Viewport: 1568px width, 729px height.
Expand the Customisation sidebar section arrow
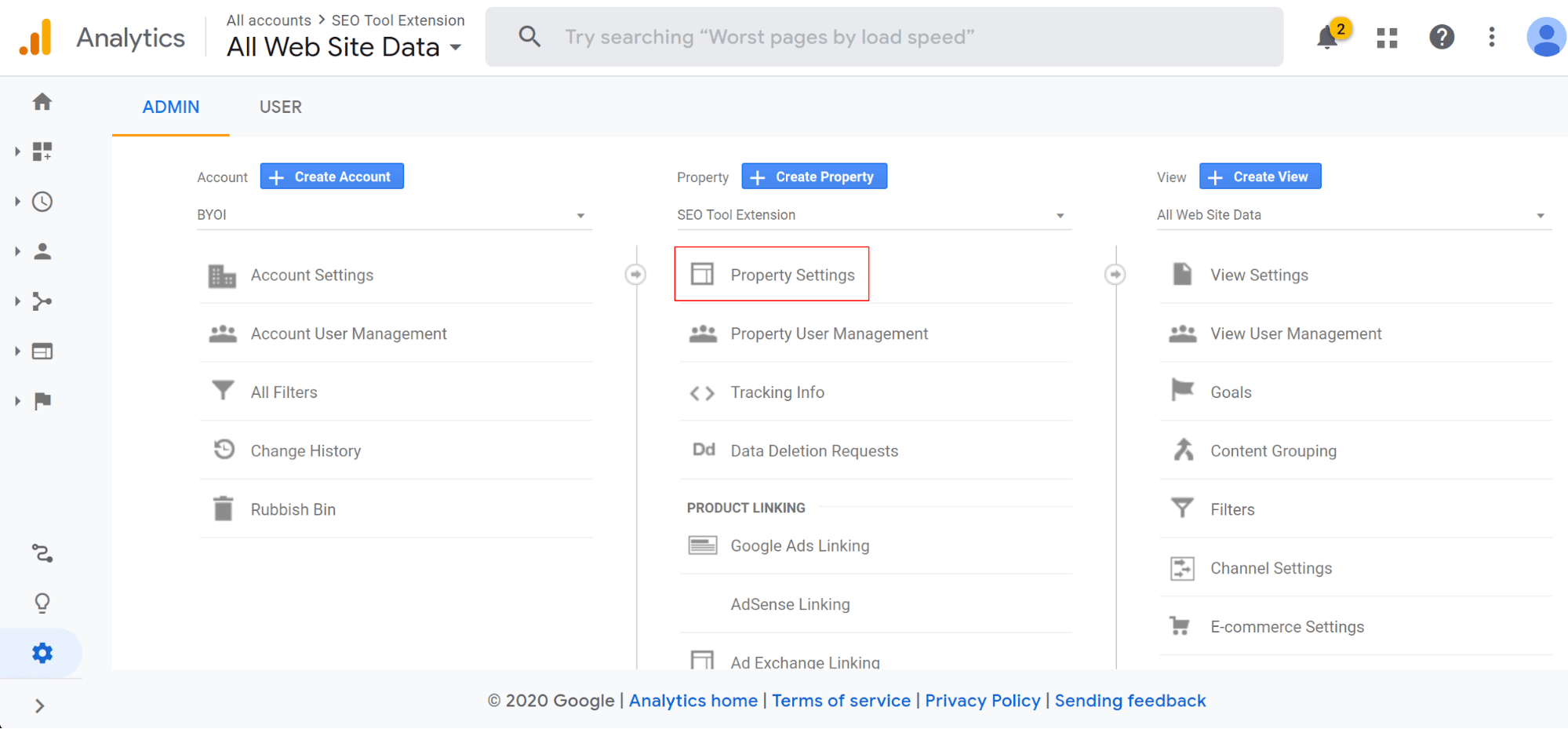tap(17, 151)
